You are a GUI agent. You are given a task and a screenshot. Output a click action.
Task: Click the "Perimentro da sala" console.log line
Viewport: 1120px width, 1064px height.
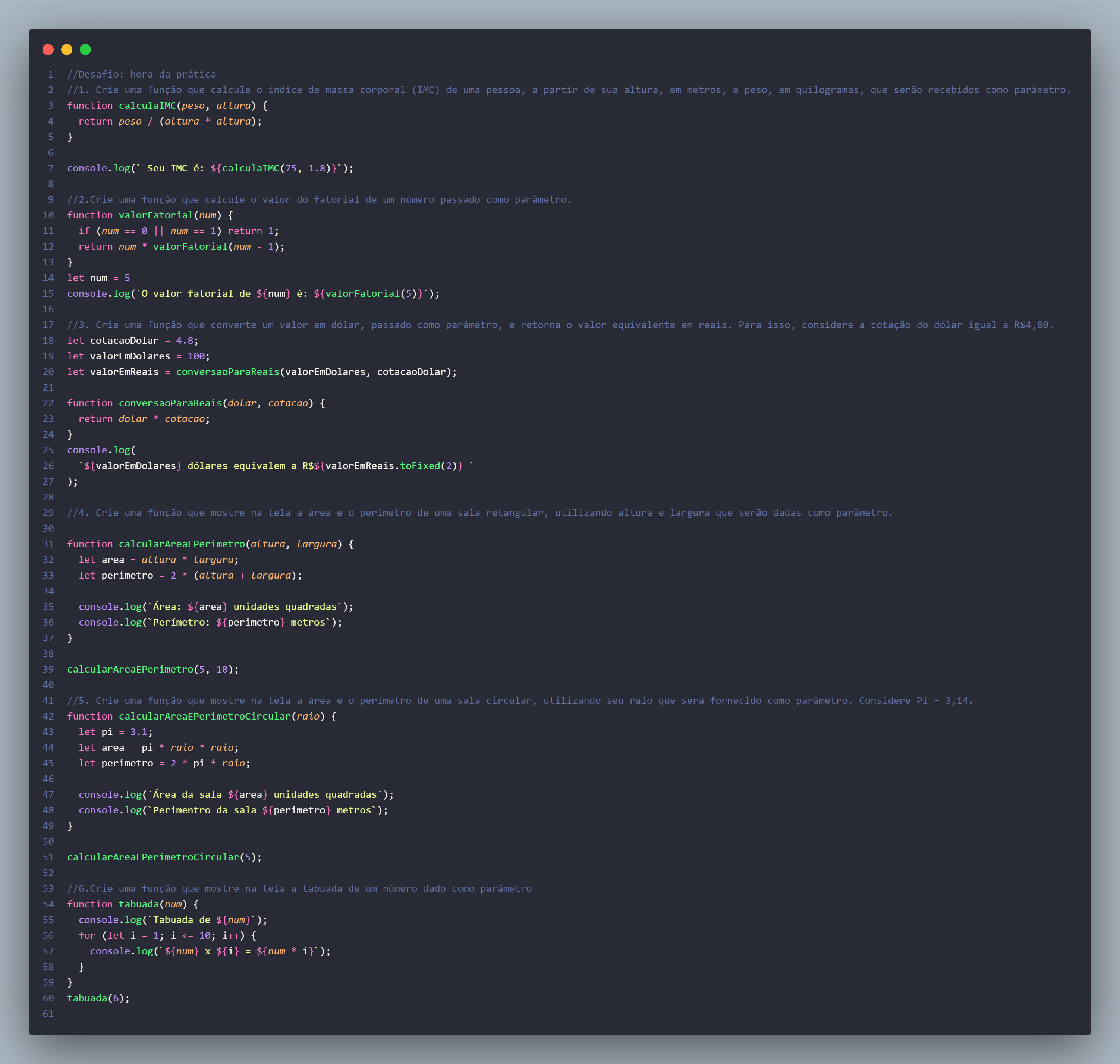tap(233, 810)
